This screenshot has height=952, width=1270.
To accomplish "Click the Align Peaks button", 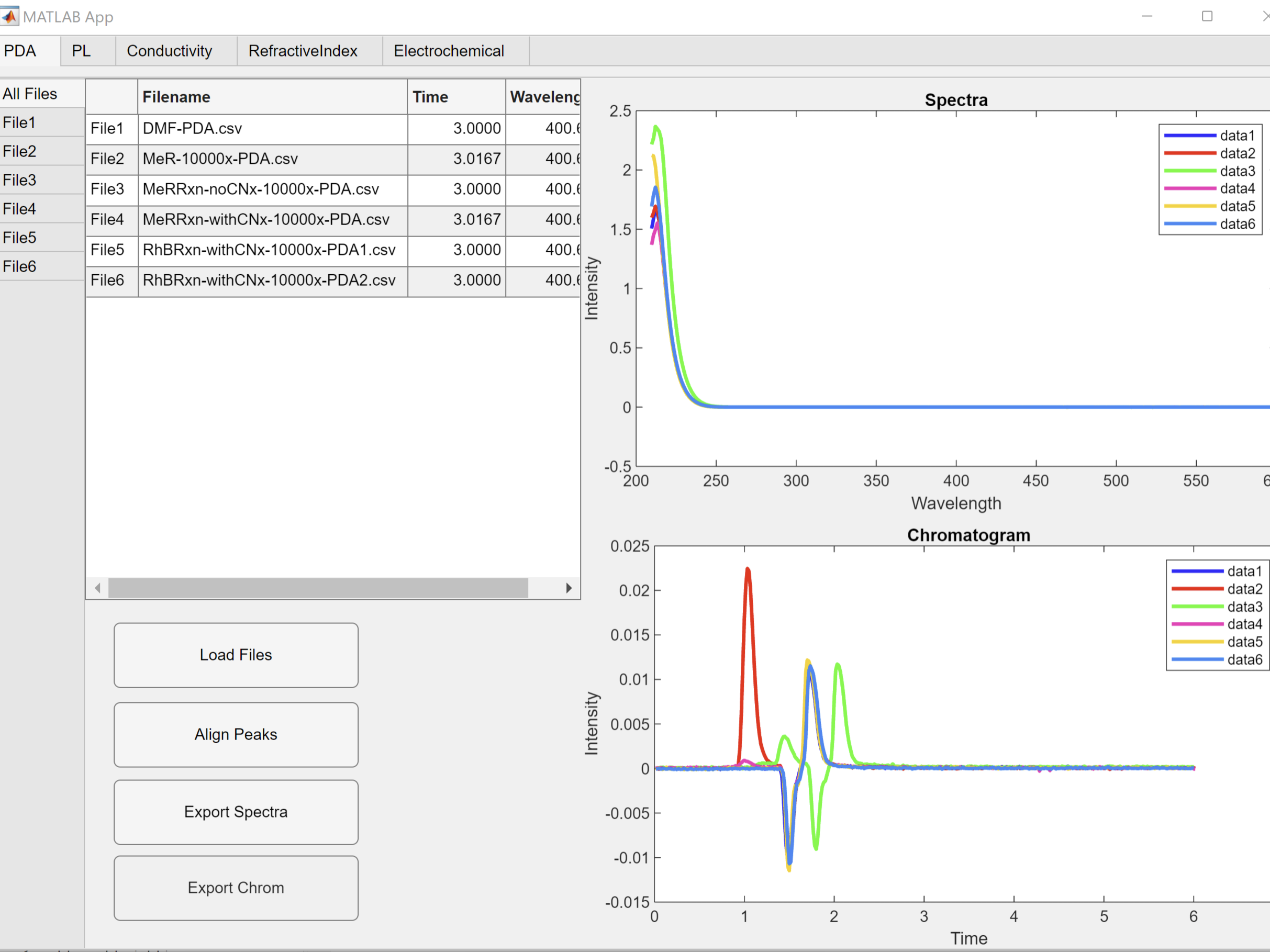I will [x=236, y=734].
